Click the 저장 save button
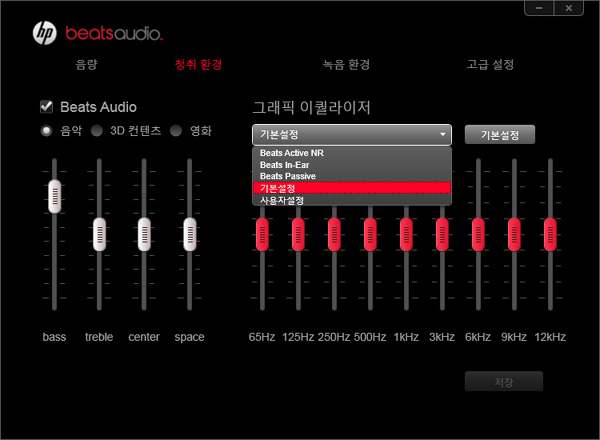Image resolution: width=600 pixels, height=440 pixels. click(504, 381)
